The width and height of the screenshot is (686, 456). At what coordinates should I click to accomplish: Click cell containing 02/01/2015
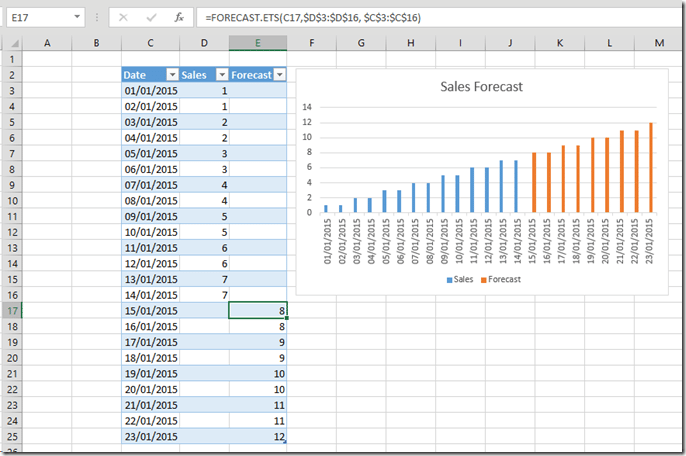coord(150,106)
